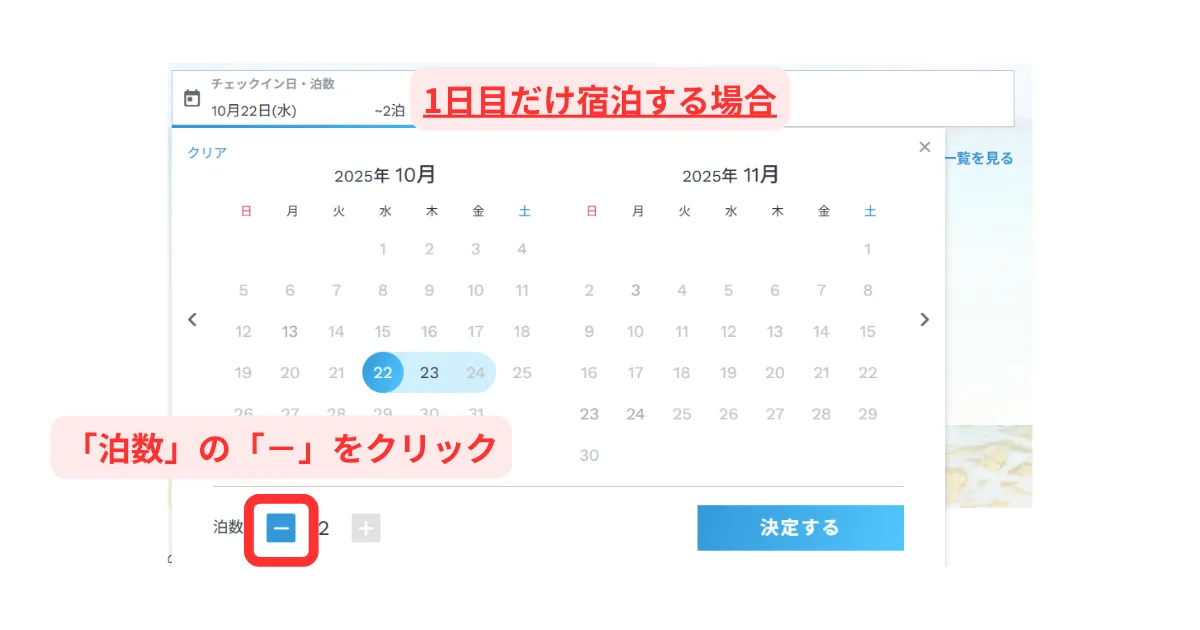Click the クリア link to reset dates
Screen dimensions: 1200x630
pyautogui.click(x=207, y=153)
